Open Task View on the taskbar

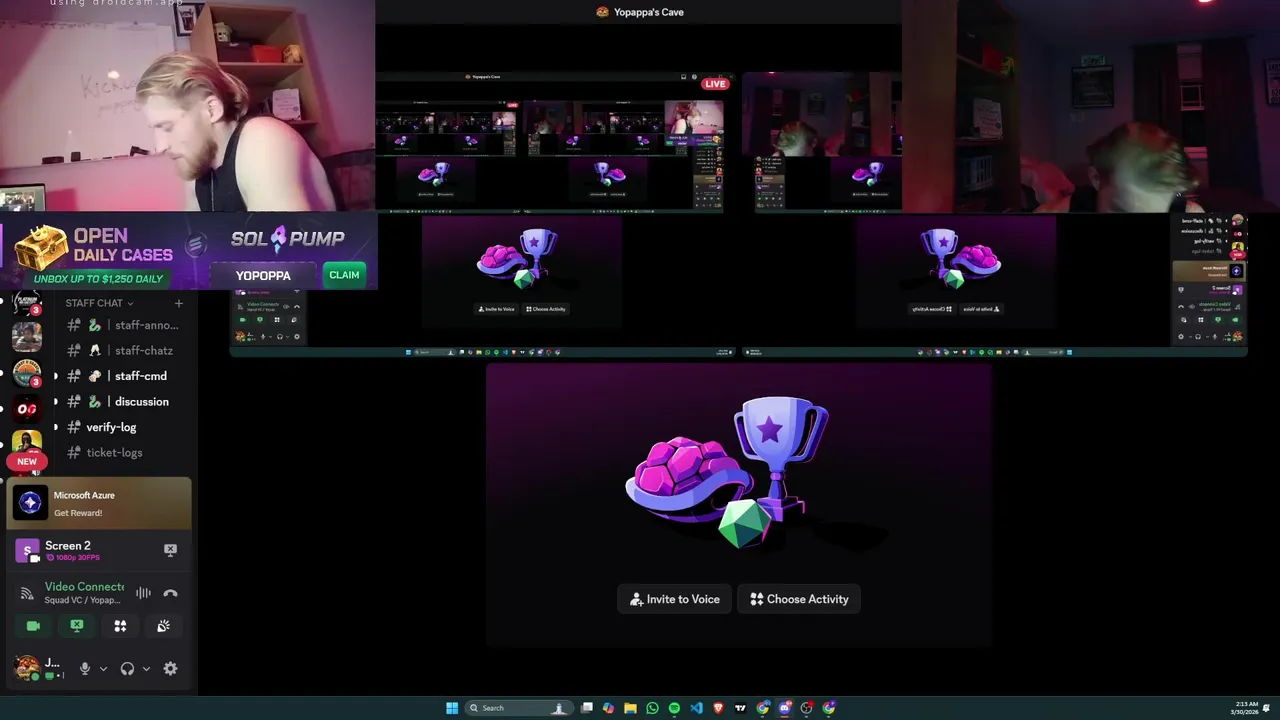point(587,708)
